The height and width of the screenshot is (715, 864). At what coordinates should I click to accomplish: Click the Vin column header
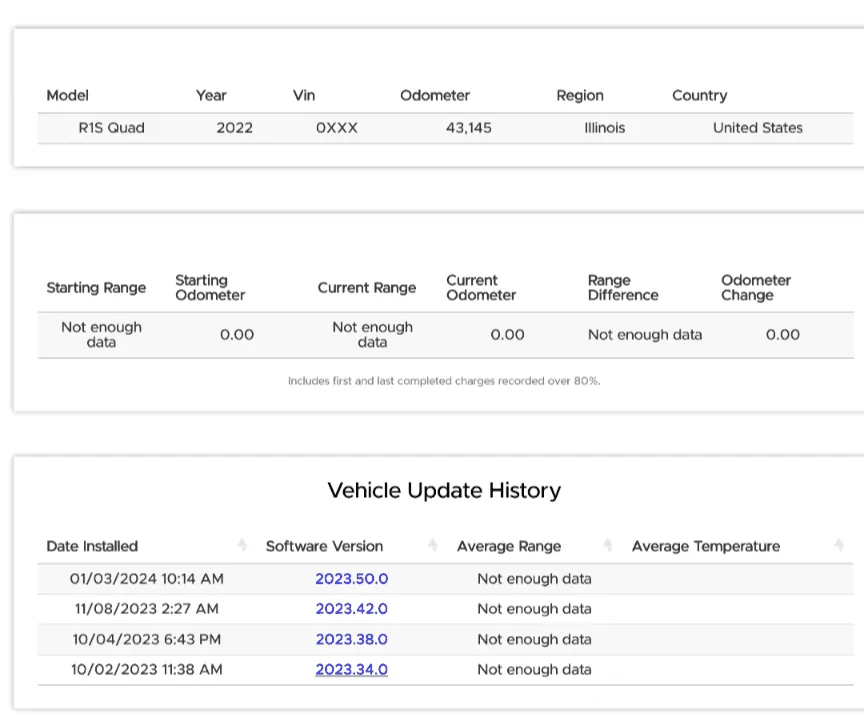coord(304,95)
